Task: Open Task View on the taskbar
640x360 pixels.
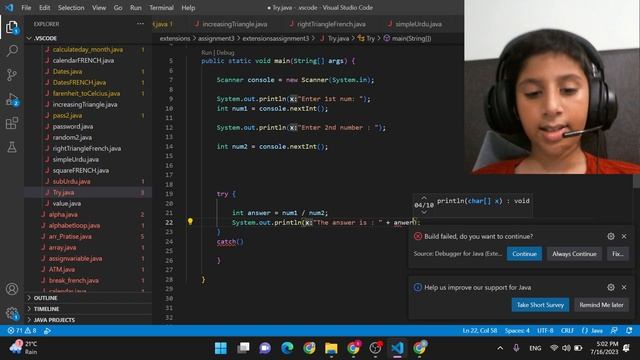Action: coord(243,348)
